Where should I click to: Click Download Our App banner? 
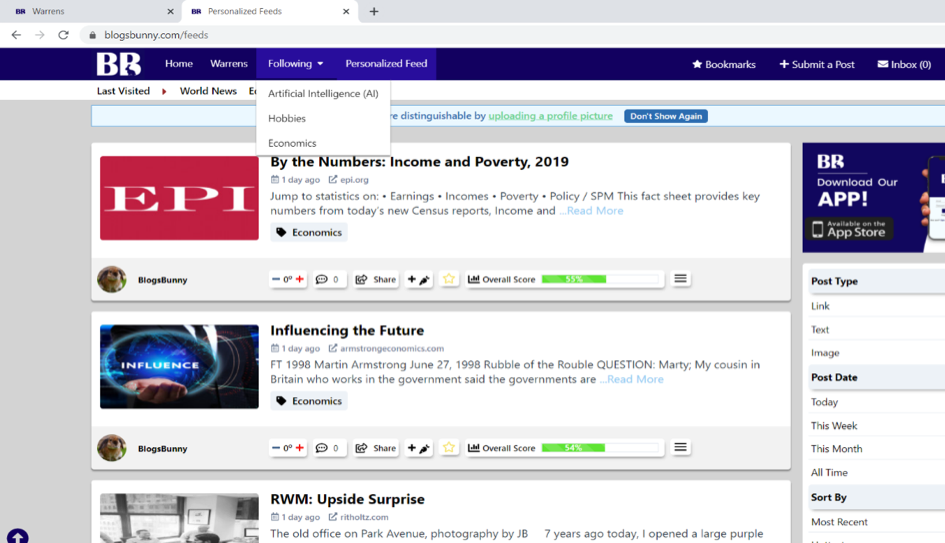(873, 198)
